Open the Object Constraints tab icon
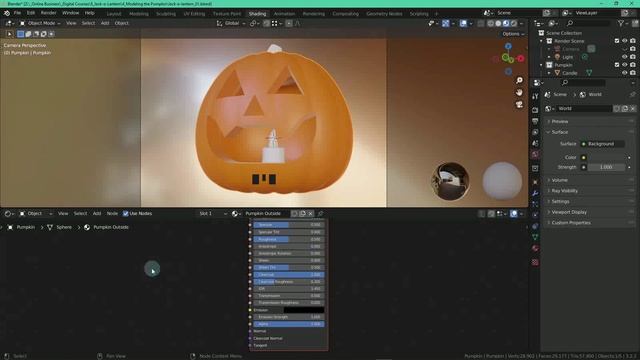The image size is (640, 360). coord(535,226)
